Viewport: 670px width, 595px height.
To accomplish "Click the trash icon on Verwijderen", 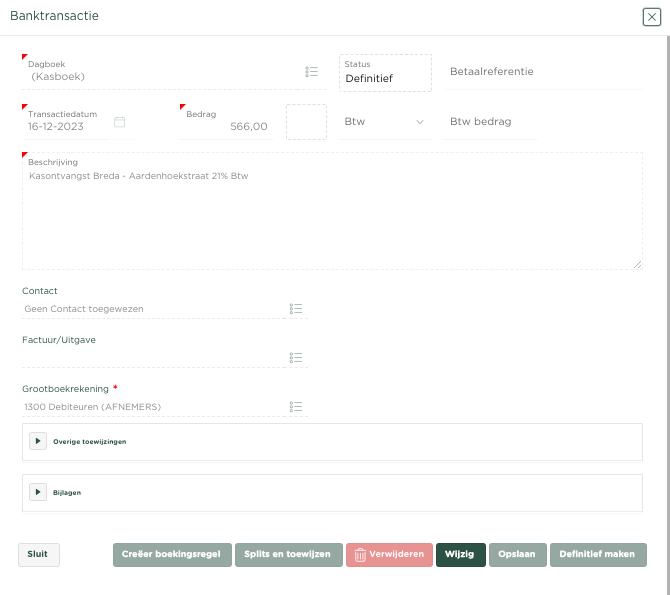I will pos(360,555).
